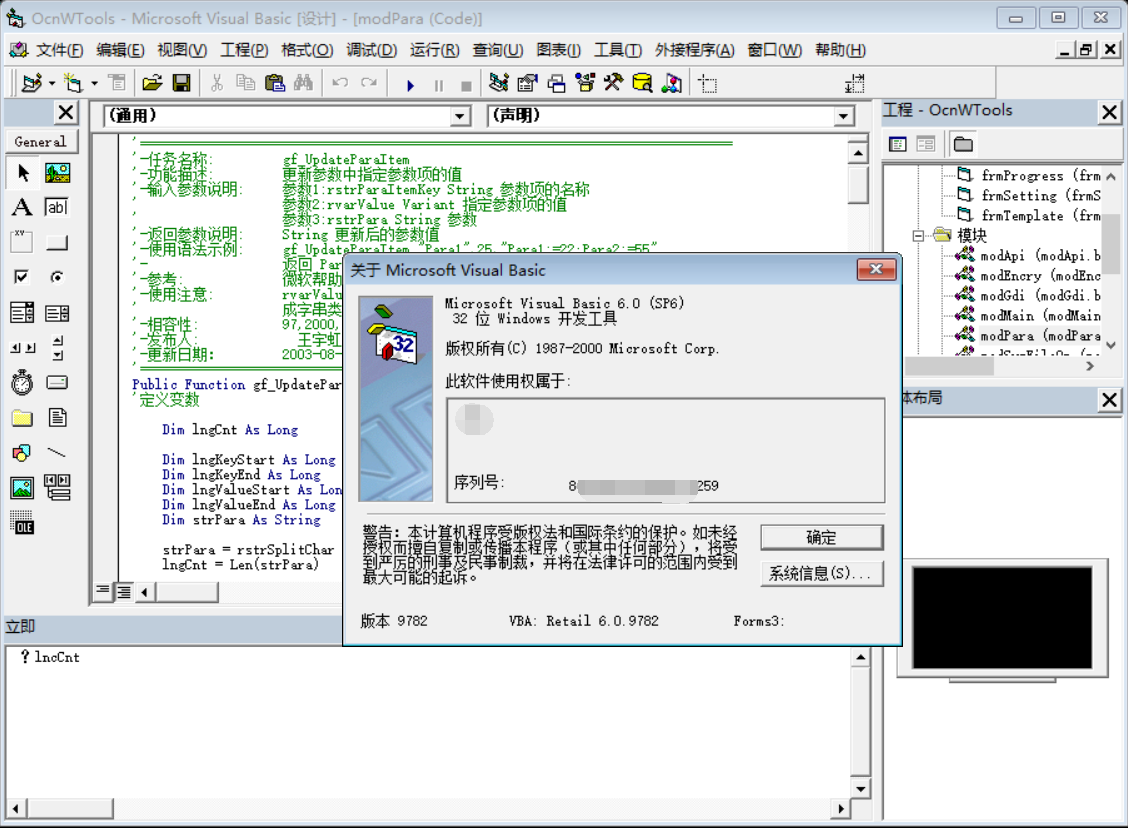Open the (声明) procedure dropdown
The image size is (1128, 828).
[x=845, y=115]
